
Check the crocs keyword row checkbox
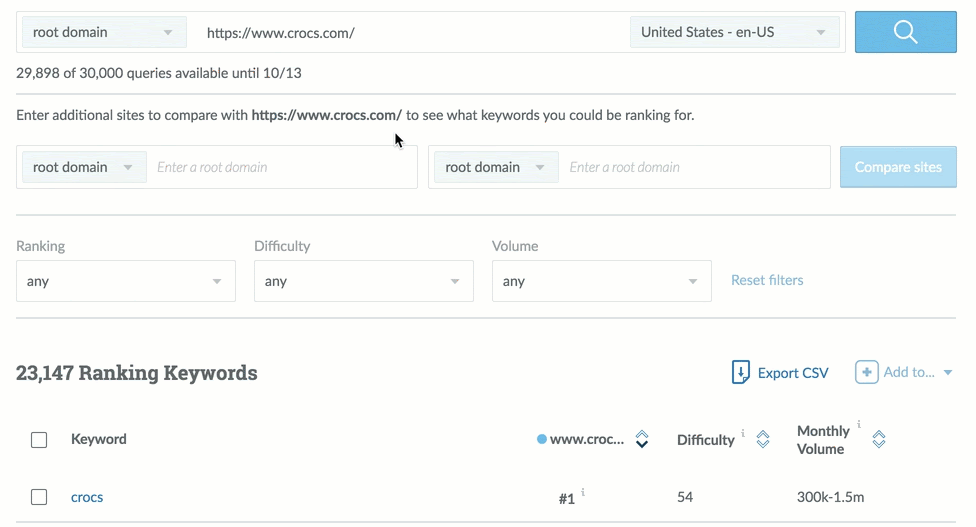39,497
